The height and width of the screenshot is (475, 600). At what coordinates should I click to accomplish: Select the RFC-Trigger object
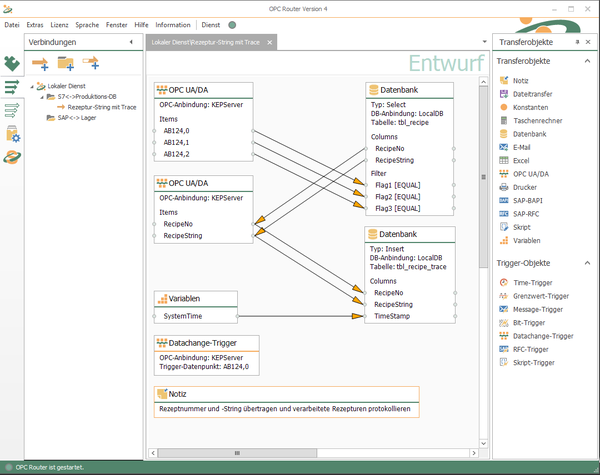tap(524, 349)
